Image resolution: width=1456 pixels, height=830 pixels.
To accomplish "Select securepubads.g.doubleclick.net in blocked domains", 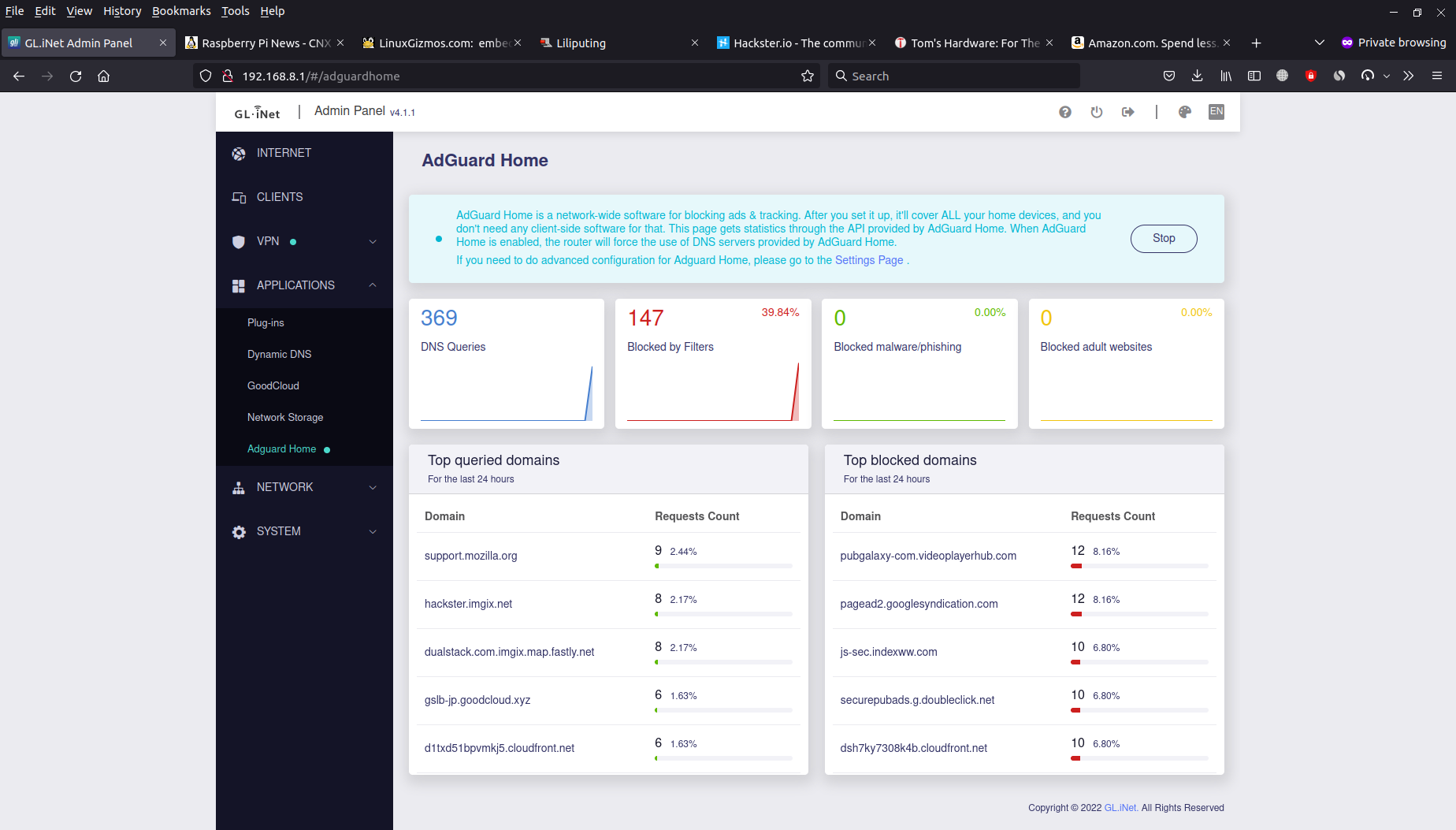I will [917, 701].
